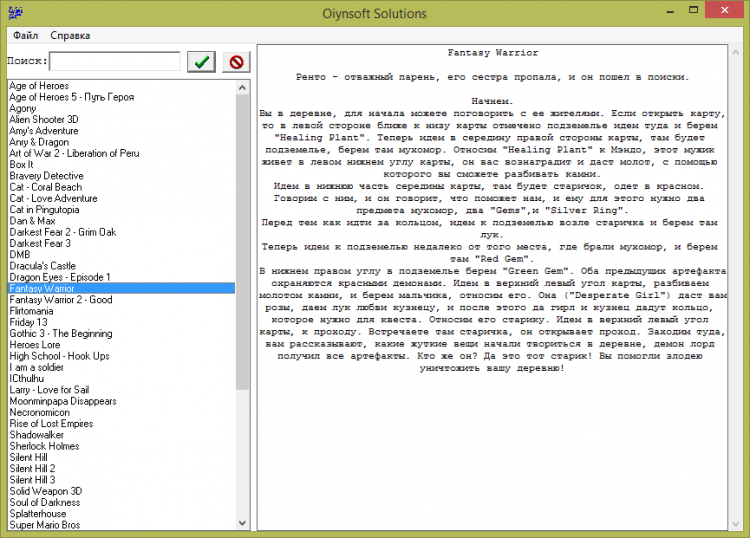Select "Darkest Fear 2 - Grim Oak"
The height and width of the screenshot is (538, 750).
[121, 232]
